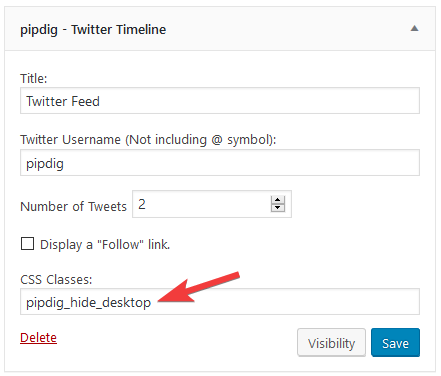The image size is (441, 376).
Task: Click the pipdig - Twitter Timeline header text
Action: pyautogui.click(x=93, y=30)
